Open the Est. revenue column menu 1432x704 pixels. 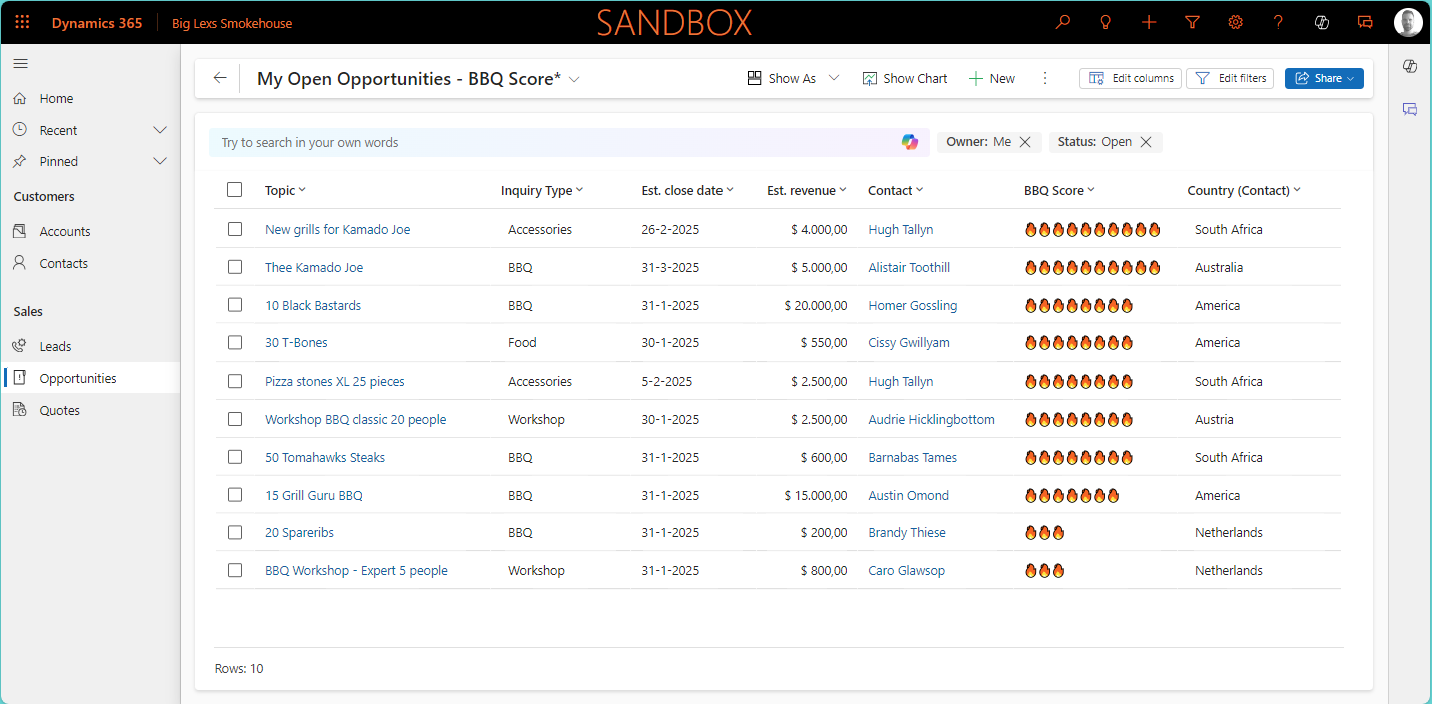tap(807, 190)
